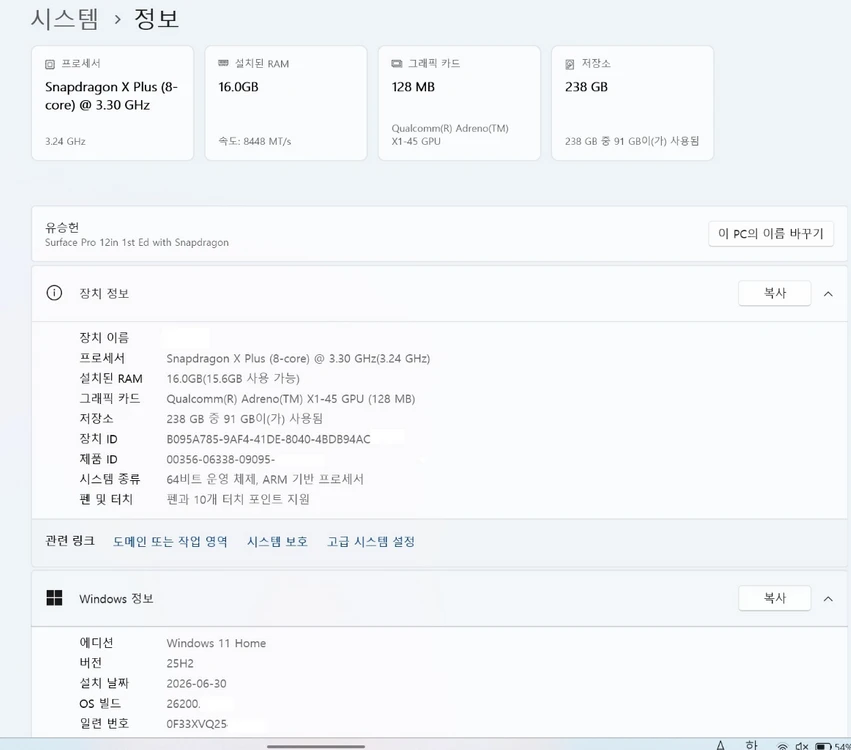The image size is (851, 750).
Task: Select the 장치 ID value B095A785-9AF4
Action: click(268, 439)
